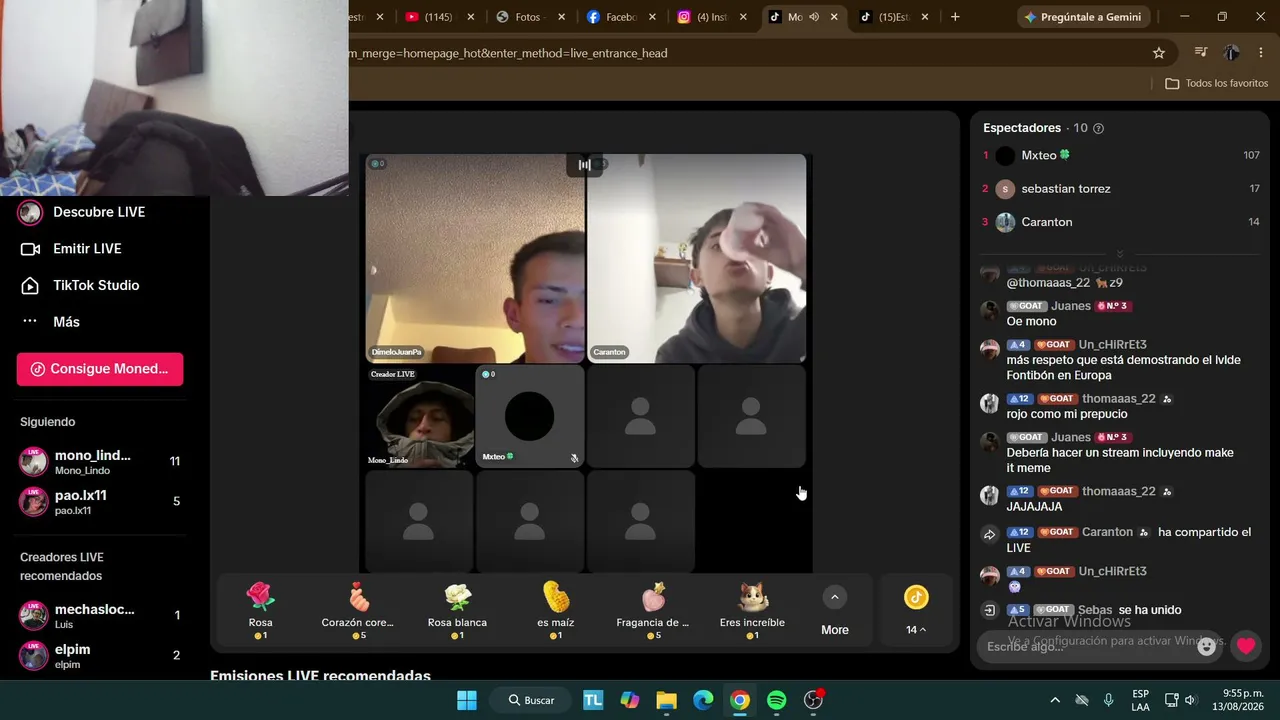The height and width of the screenshot is (720, 1280).
Task: Click username thomaaas_22 on the JAJAJAJA message
Action: pyautogui.click(x=1118, y=491)
